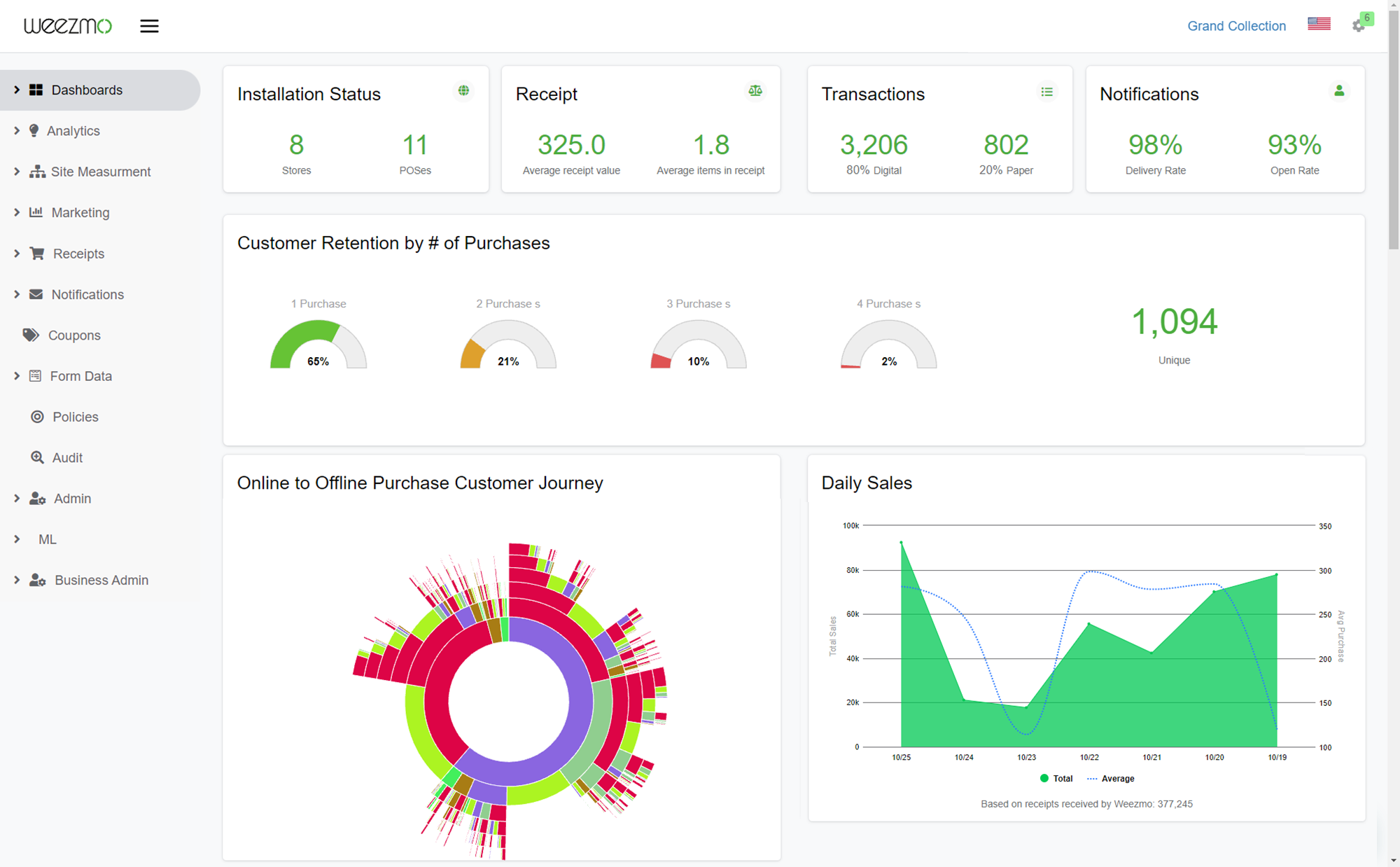The width and height of the screenshot is (1400, 867).
Task: Toggle the sidebar with the hamburger menu
Action: pos(149,26)
